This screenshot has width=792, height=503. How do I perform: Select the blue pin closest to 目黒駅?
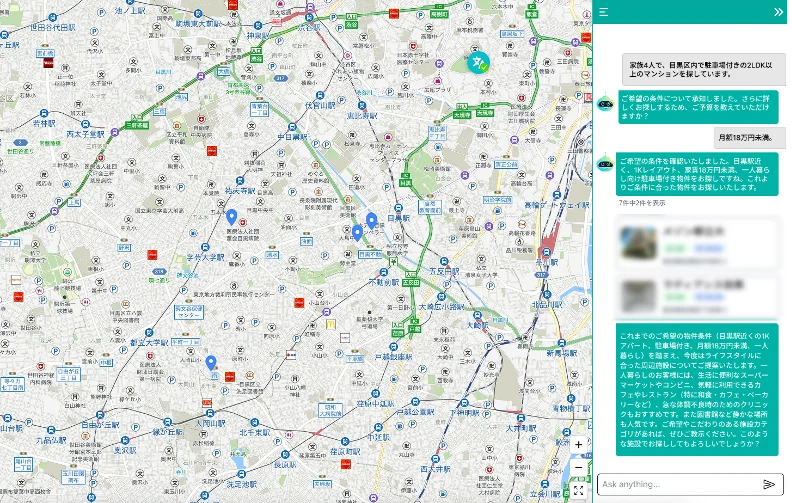[x=371, y=220]
